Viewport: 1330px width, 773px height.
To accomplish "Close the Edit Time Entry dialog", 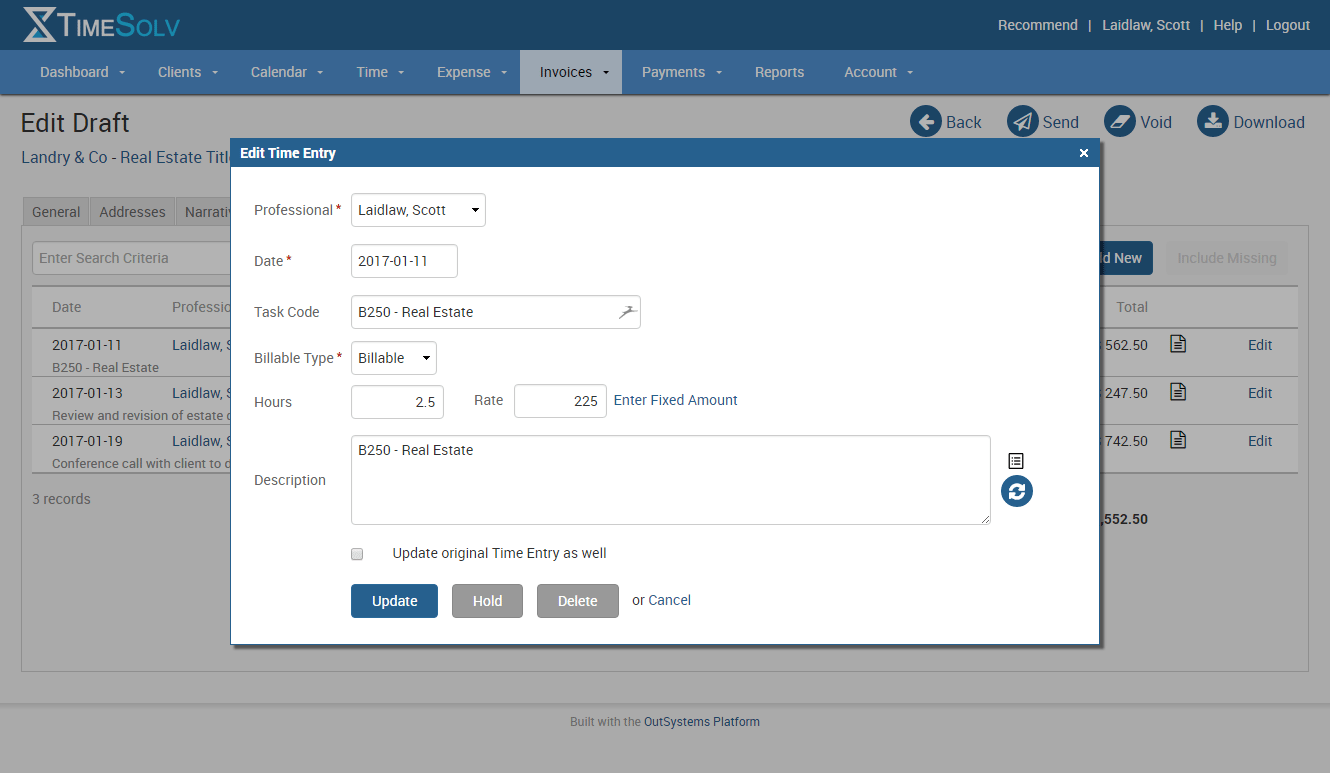I will tap(1084, 153).
